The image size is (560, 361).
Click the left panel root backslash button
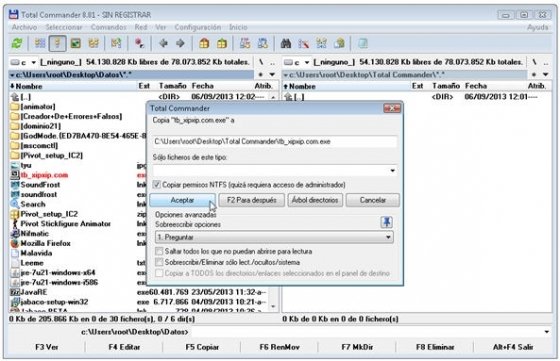[x=261, y=62]
